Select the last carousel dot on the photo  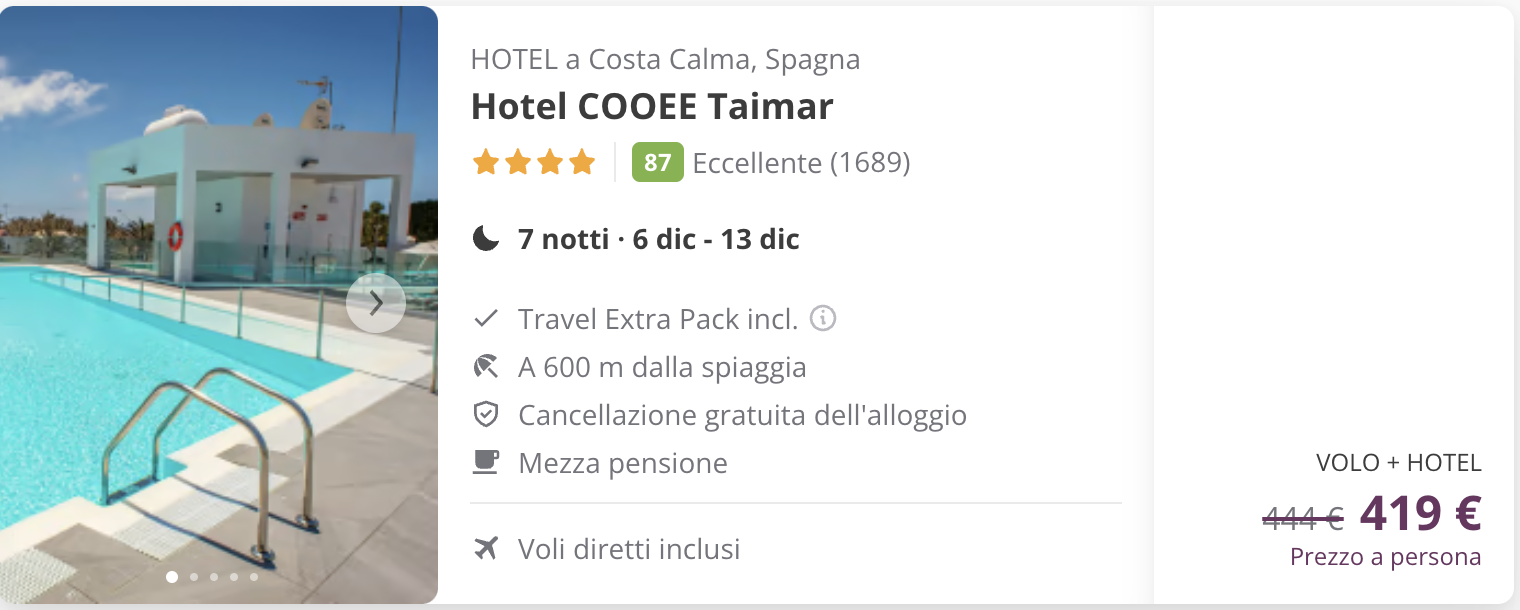coord(254,577)
